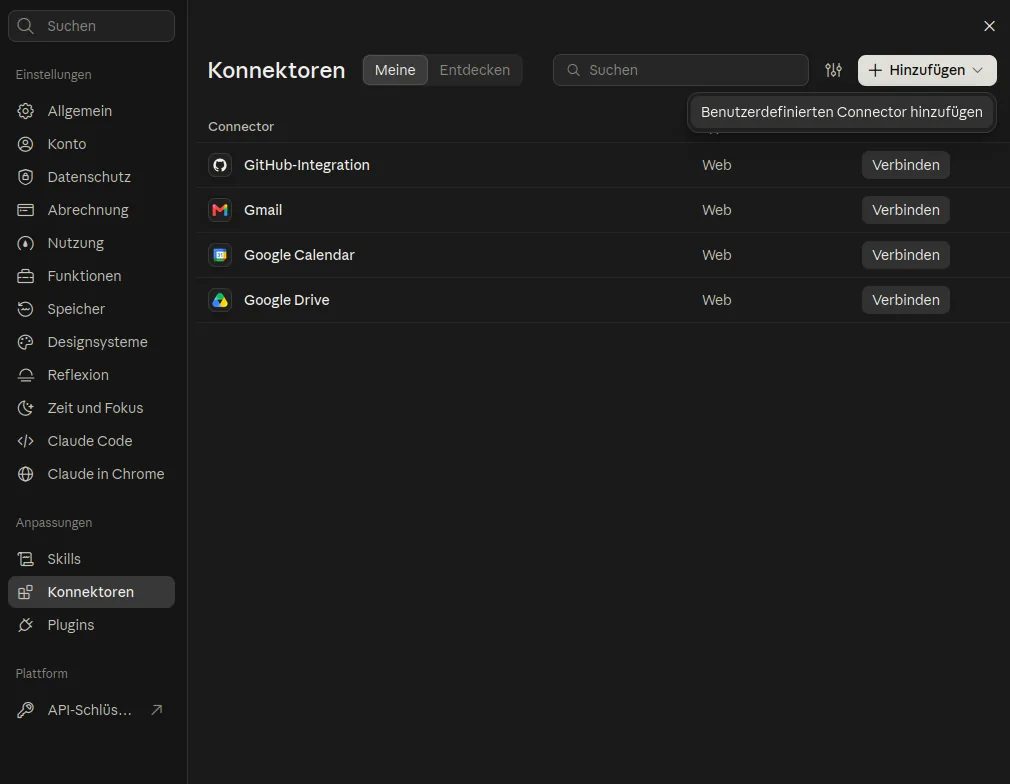The width and height of the screenshot is (1010, 784).
Task: Click the Abrechnung card icon
Action: coord(25,210)
